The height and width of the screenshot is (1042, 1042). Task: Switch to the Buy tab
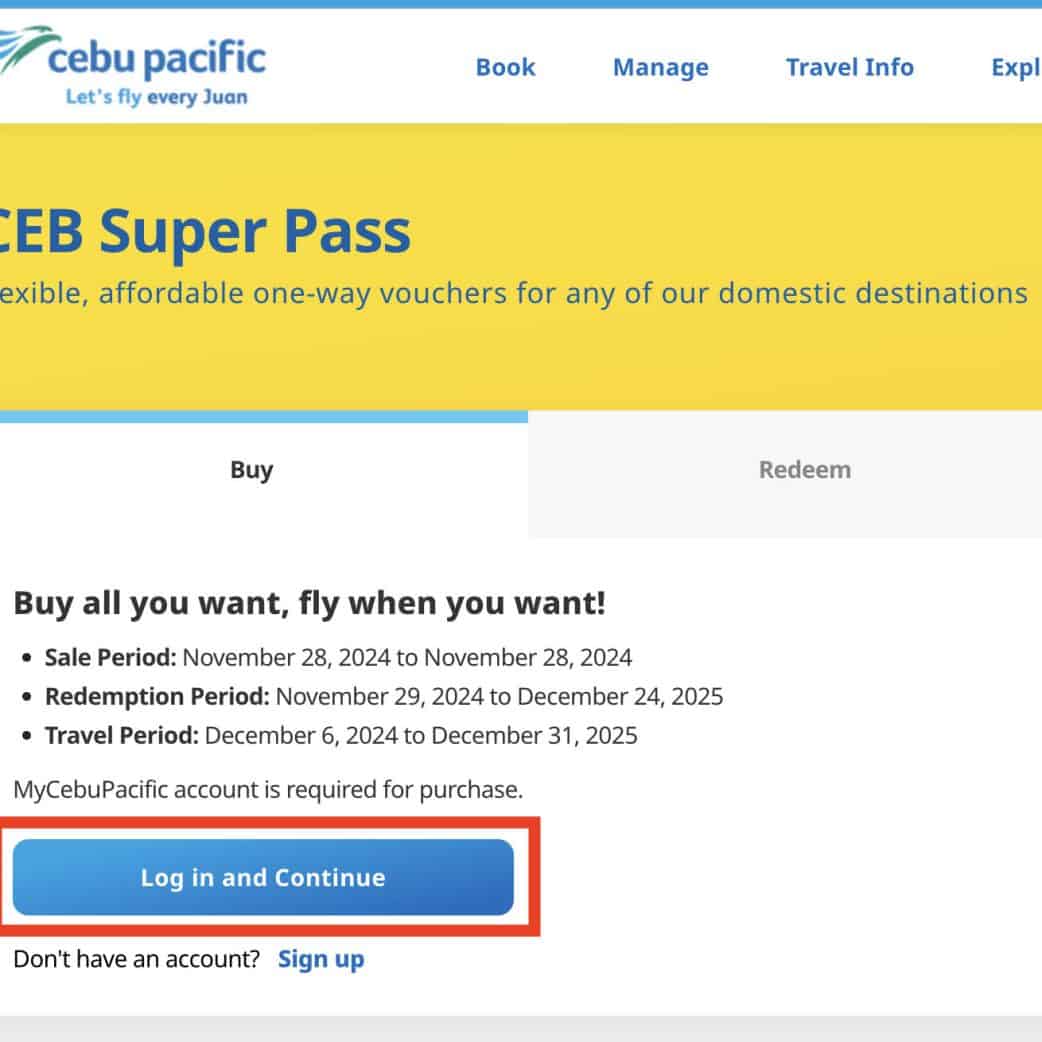tap(252, 470)
